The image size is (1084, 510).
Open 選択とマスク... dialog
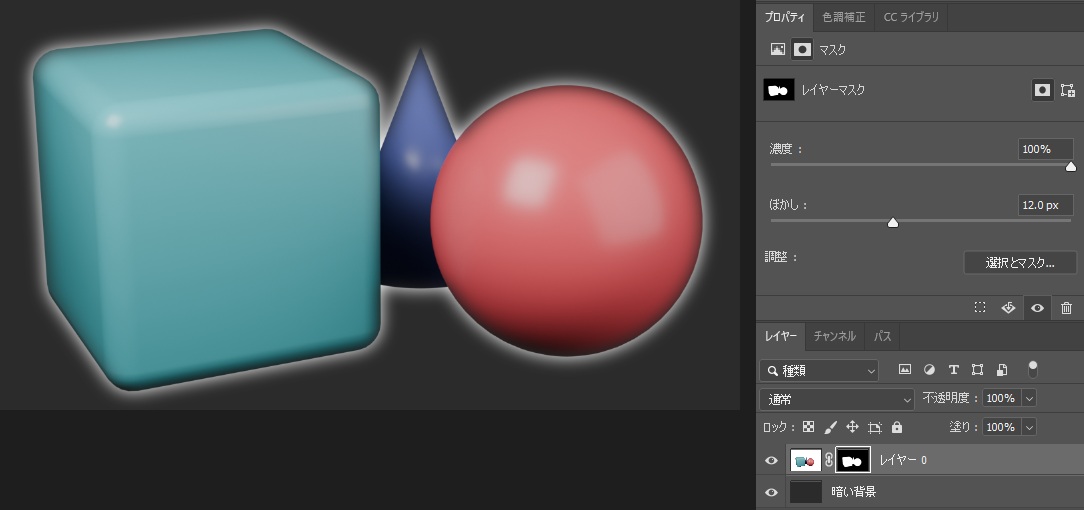click(x=1020, y=263)
